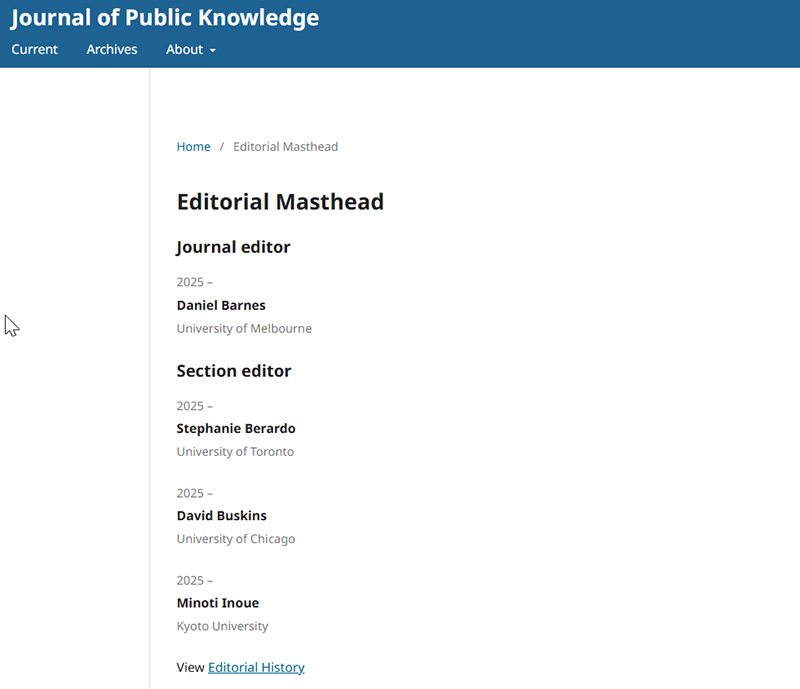Follow the Home breadcrumb link
The height and width of the screenshot is (689, 800).
click(x=193, y=146)
